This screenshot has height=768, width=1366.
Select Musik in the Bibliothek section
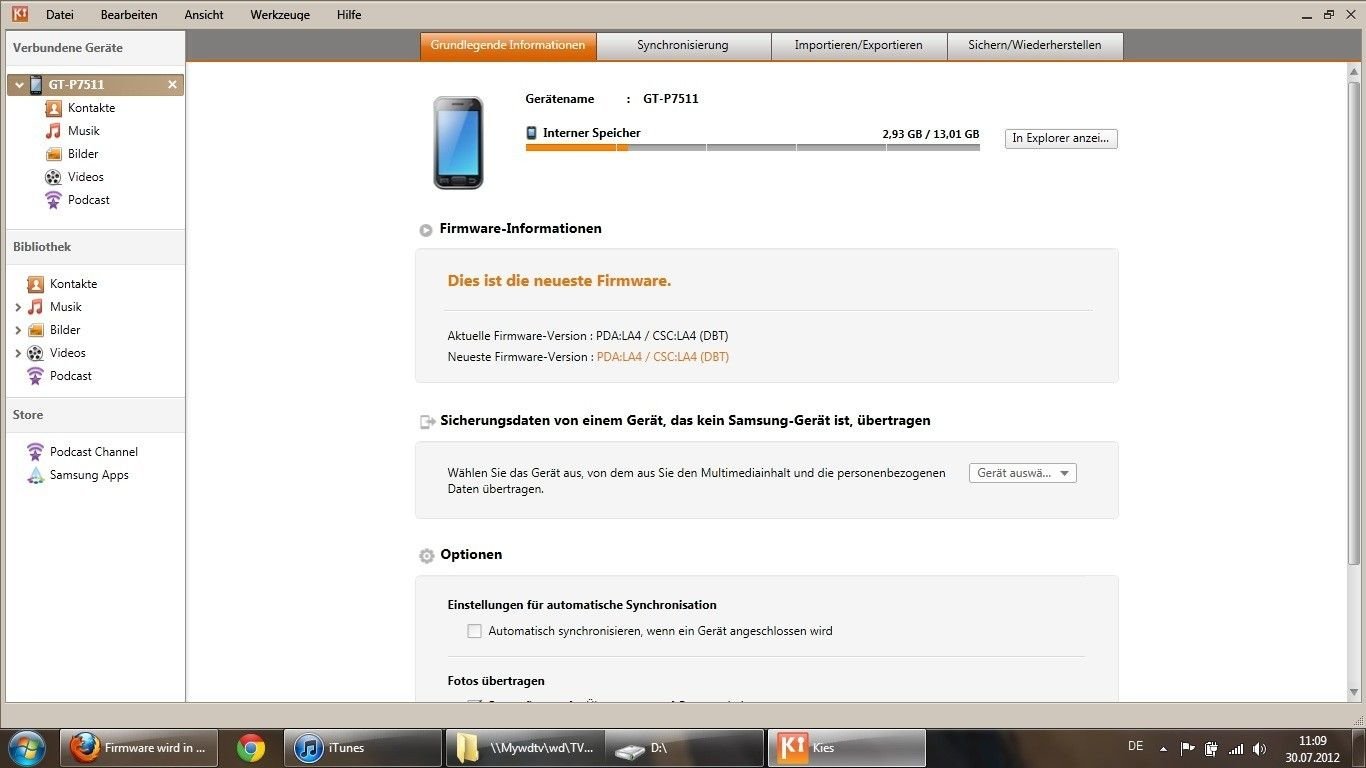coord(65,307)
